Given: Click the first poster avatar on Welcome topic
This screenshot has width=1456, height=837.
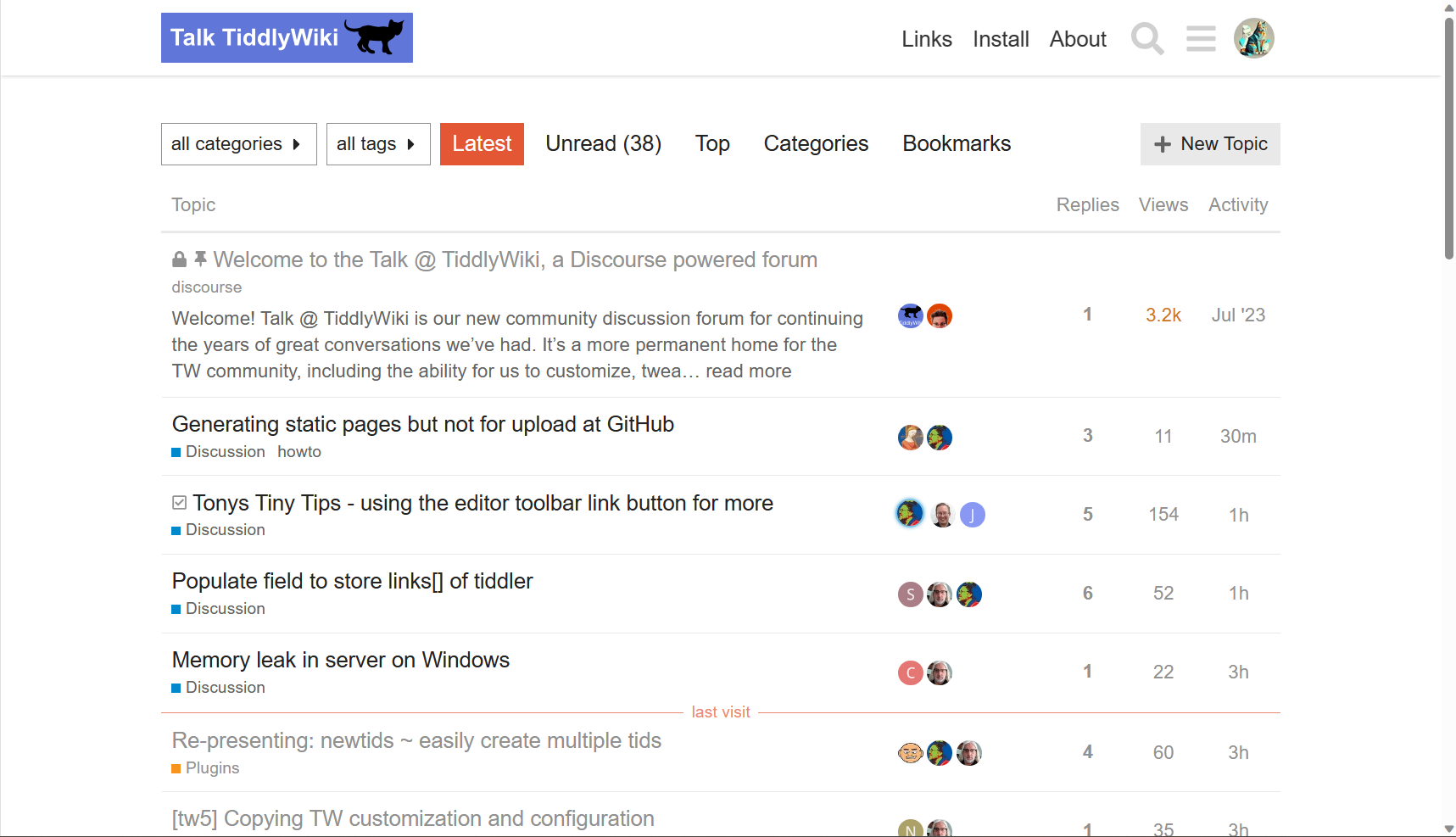Looking at the screenshot, I should 910,316.
